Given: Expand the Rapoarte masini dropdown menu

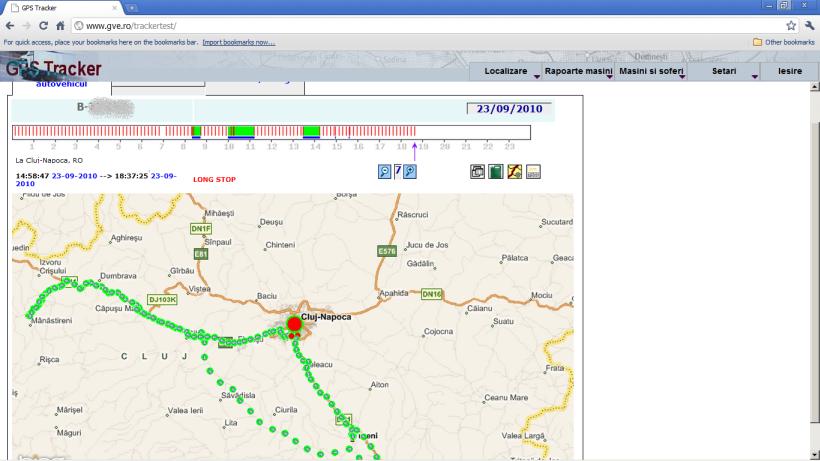Looking at the screenshot, I should [x=578, y=71].
